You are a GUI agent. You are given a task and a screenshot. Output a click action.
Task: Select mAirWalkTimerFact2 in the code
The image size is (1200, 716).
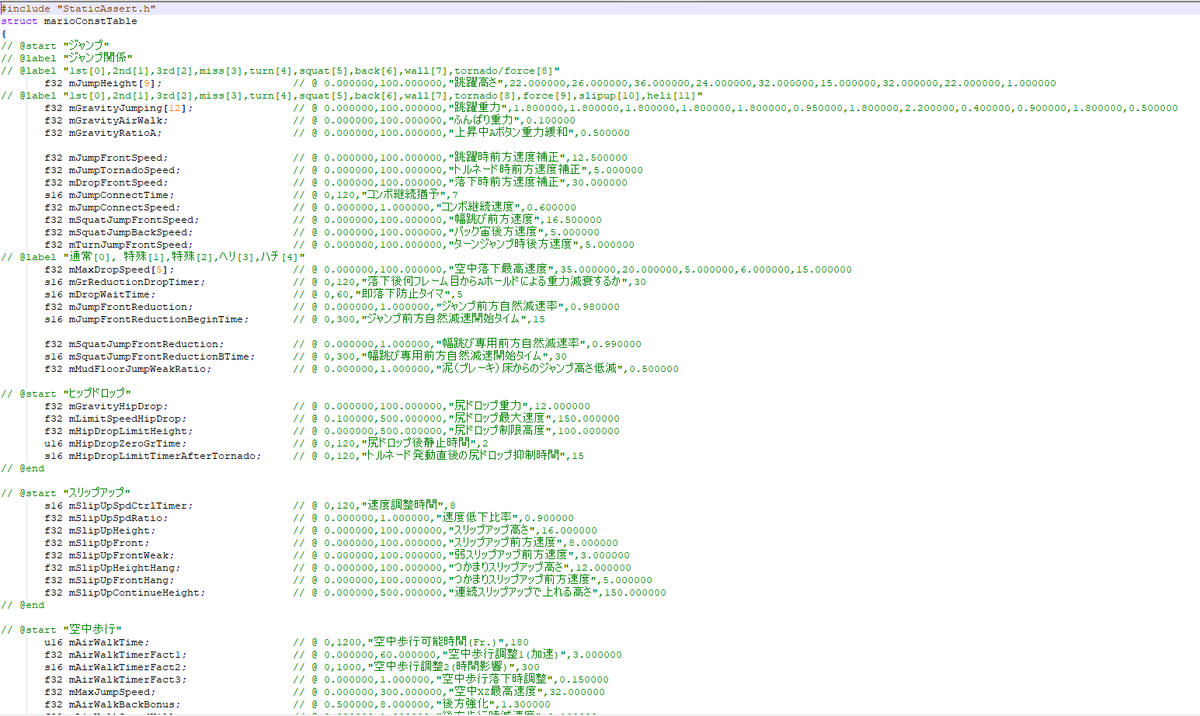point(125,666)
